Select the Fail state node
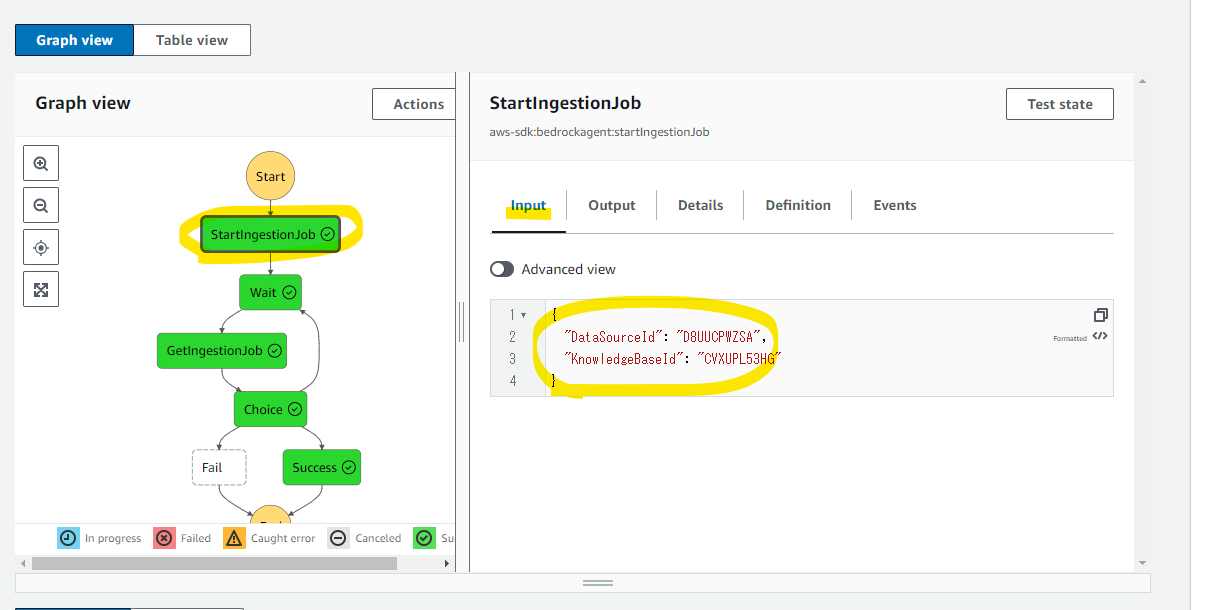Image resolution: width=1225 pixels, height=610 pixels. click(x=219, y=467)
